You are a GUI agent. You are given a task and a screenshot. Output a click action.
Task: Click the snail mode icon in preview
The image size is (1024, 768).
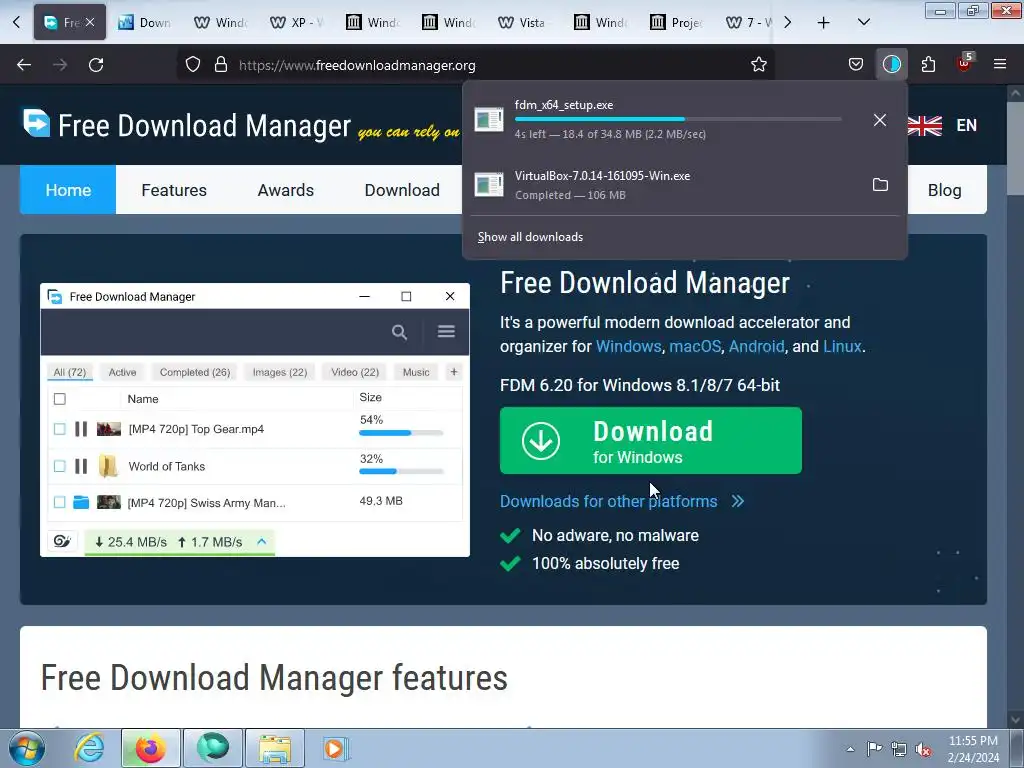coord(62,541)
